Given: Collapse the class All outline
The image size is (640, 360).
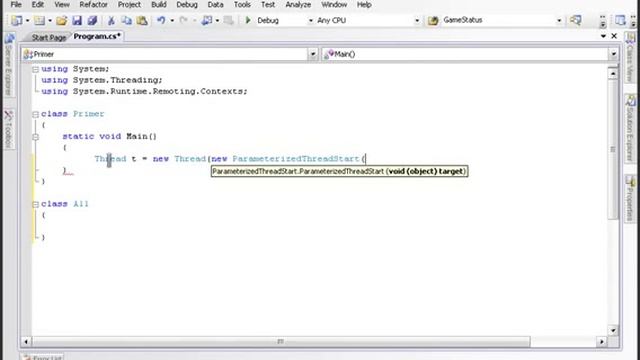Looking at the screenshot, I should click(x=36, y=204).
